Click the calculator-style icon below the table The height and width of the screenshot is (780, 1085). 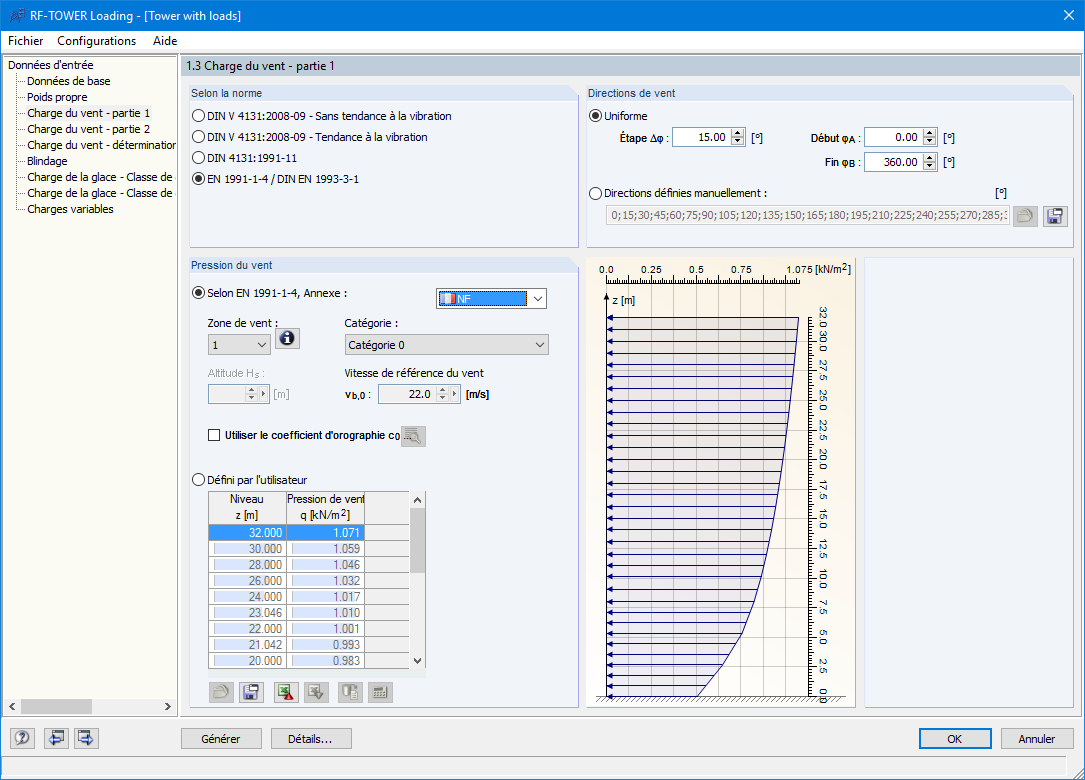point(380,692)
